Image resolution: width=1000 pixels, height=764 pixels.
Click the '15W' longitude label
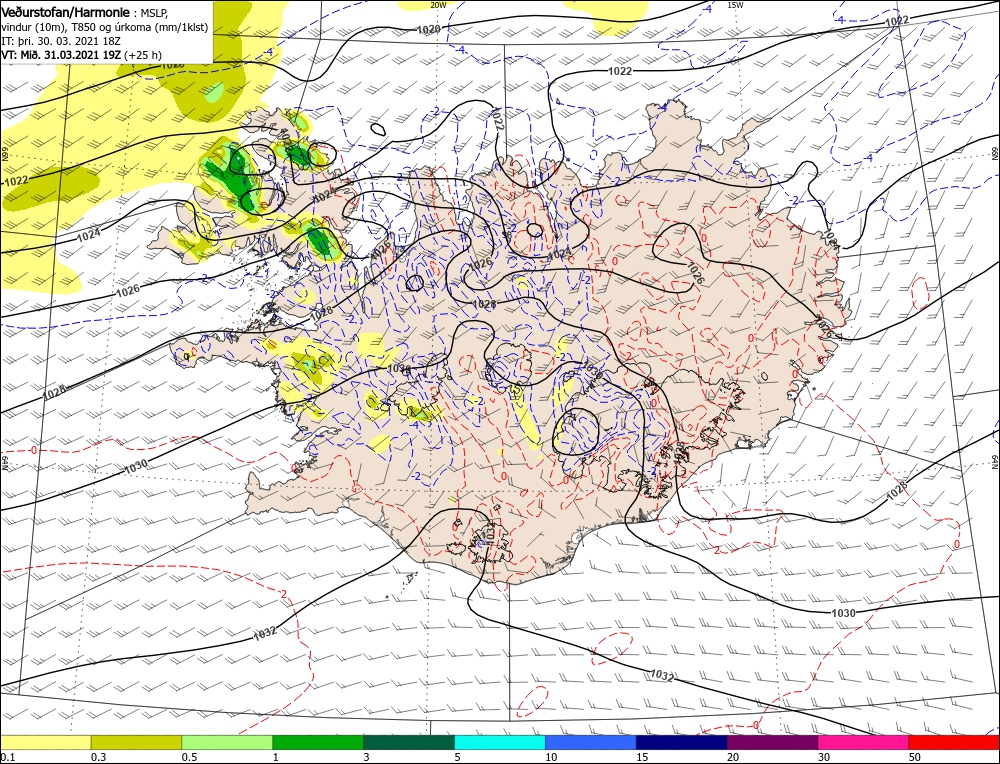pyautogui.click(x=735, y=4)
